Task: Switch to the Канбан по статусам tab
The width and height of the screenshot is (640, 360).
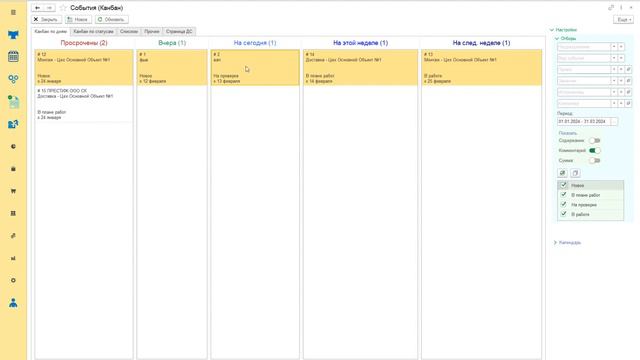Action: (93, 31)
